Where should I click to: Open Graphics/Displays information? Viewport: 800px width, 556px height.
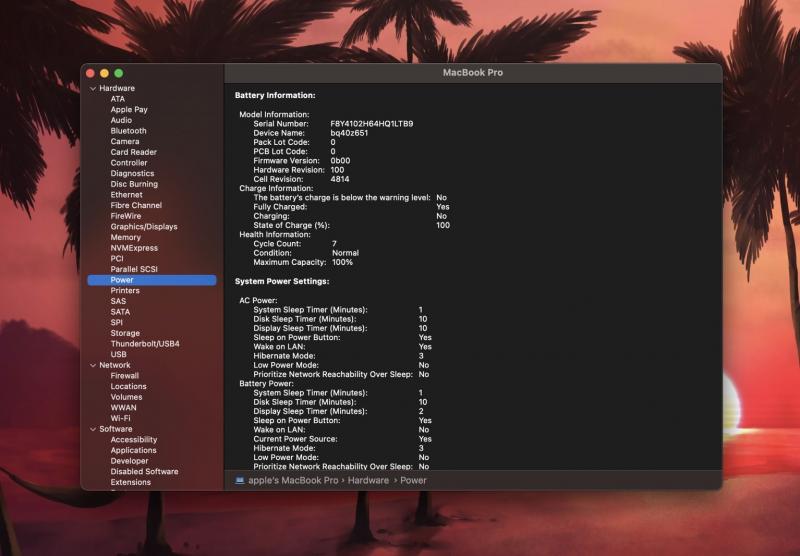(x=144, y=227)
